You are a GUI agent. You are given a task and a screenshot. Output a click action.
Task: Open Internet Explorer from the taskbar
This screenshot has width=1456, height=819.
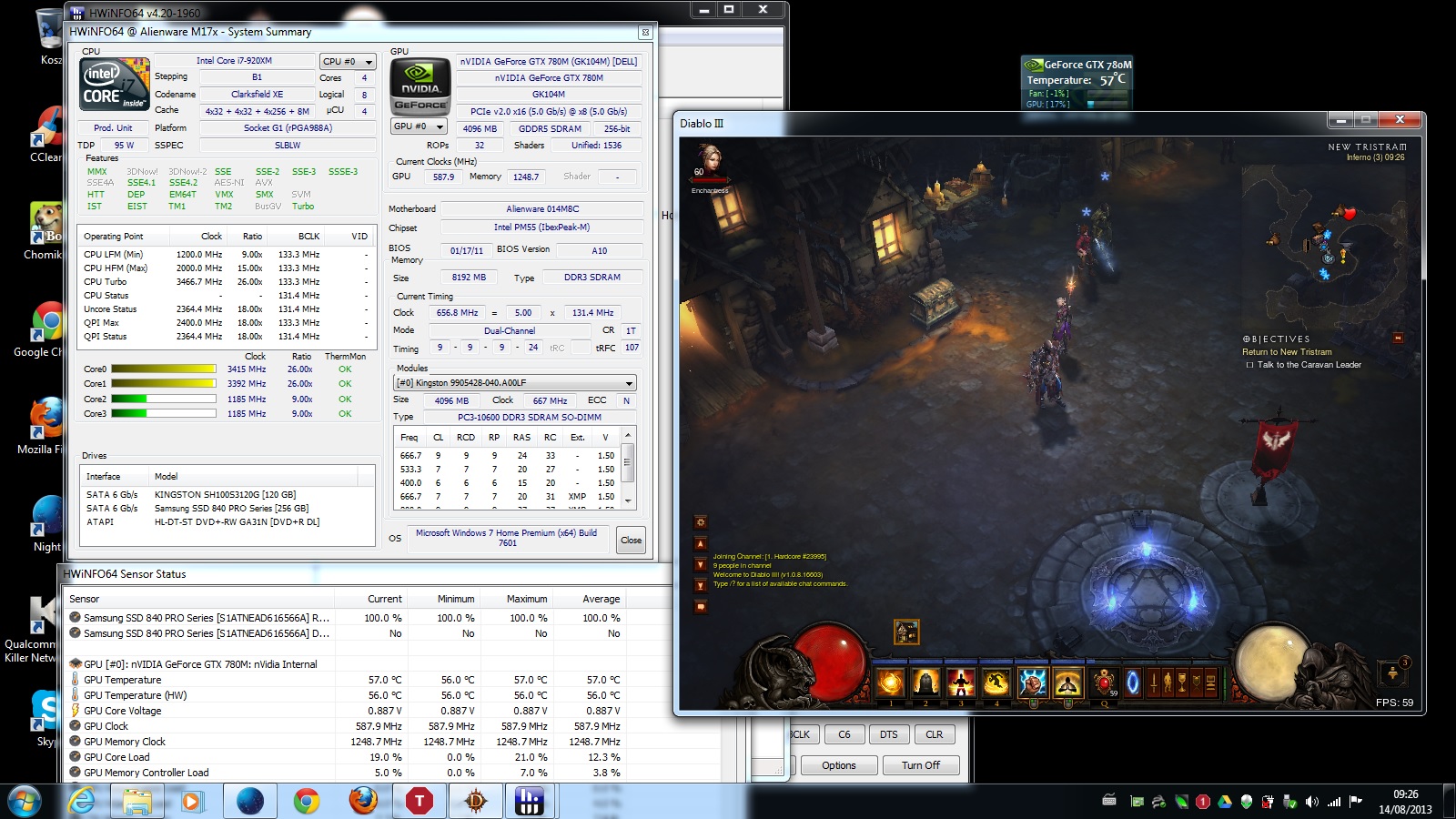82,802
